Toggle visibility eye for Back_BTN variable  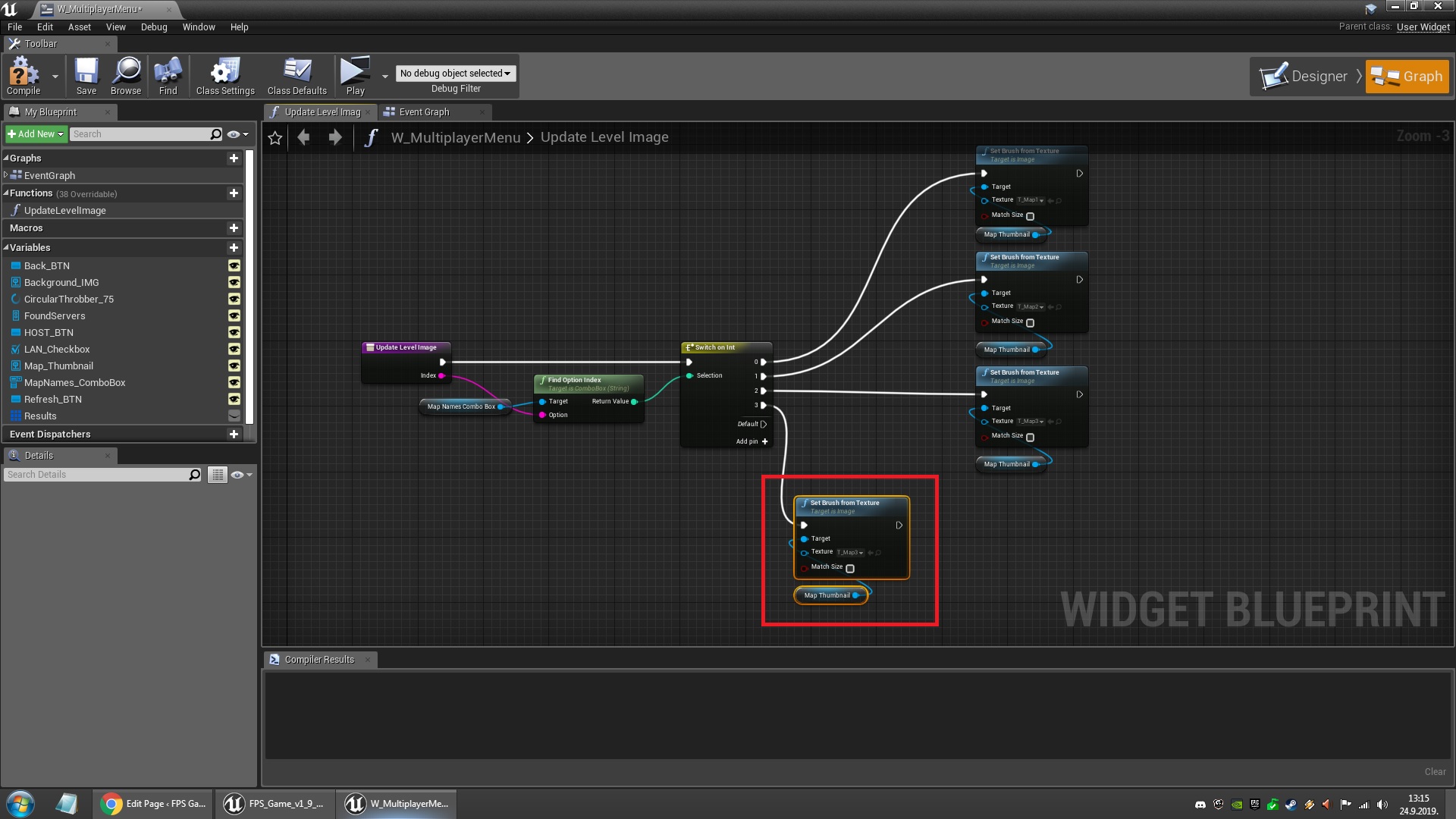[234, 266]
